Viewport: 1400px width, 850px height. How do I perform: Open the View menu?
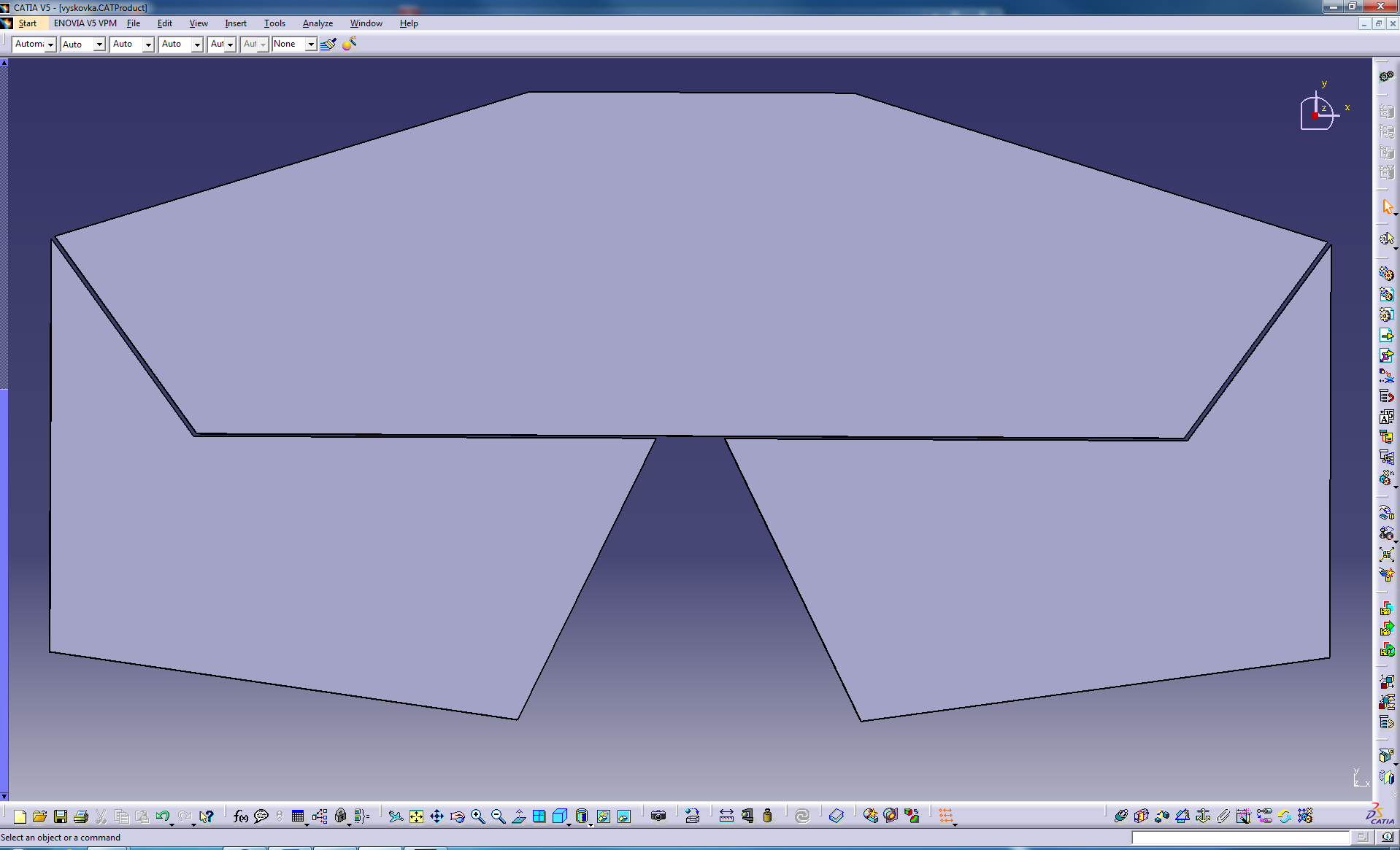(199, 23)
